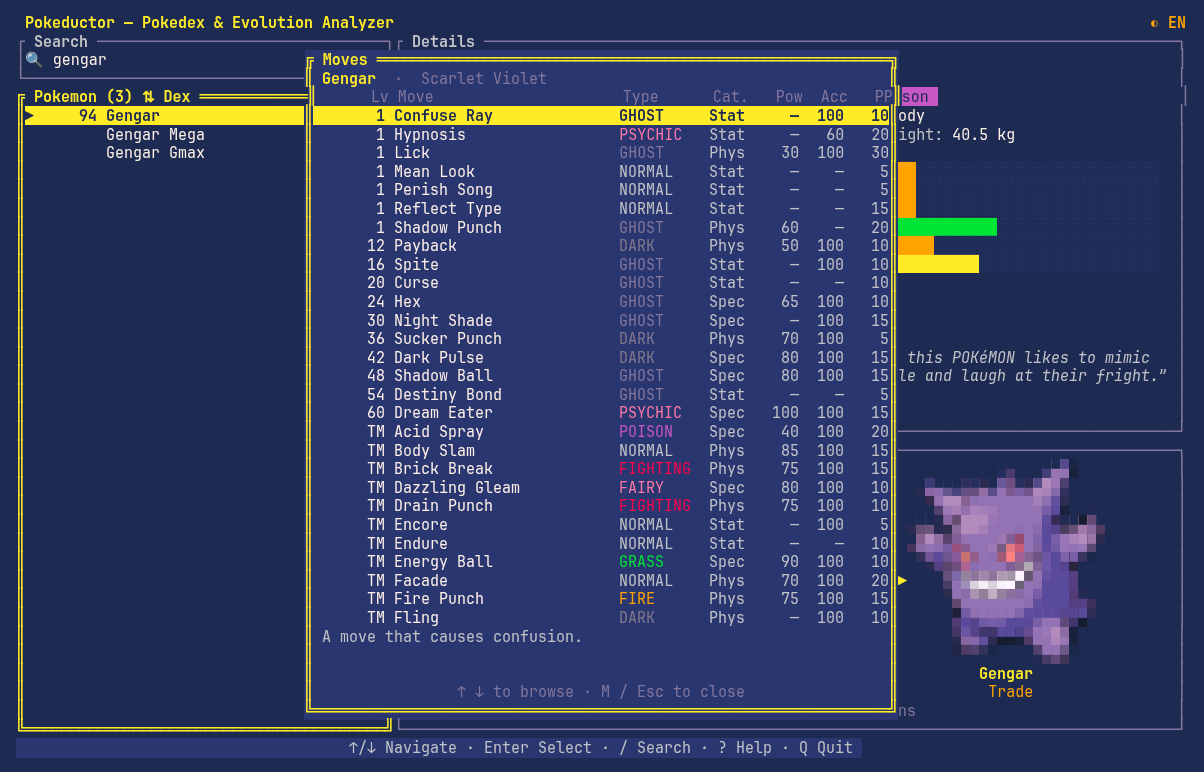The image size is (1204, 772).
Task: Click the FAIRY type of Dazzling Gleam
Action: tap(641, 487)
